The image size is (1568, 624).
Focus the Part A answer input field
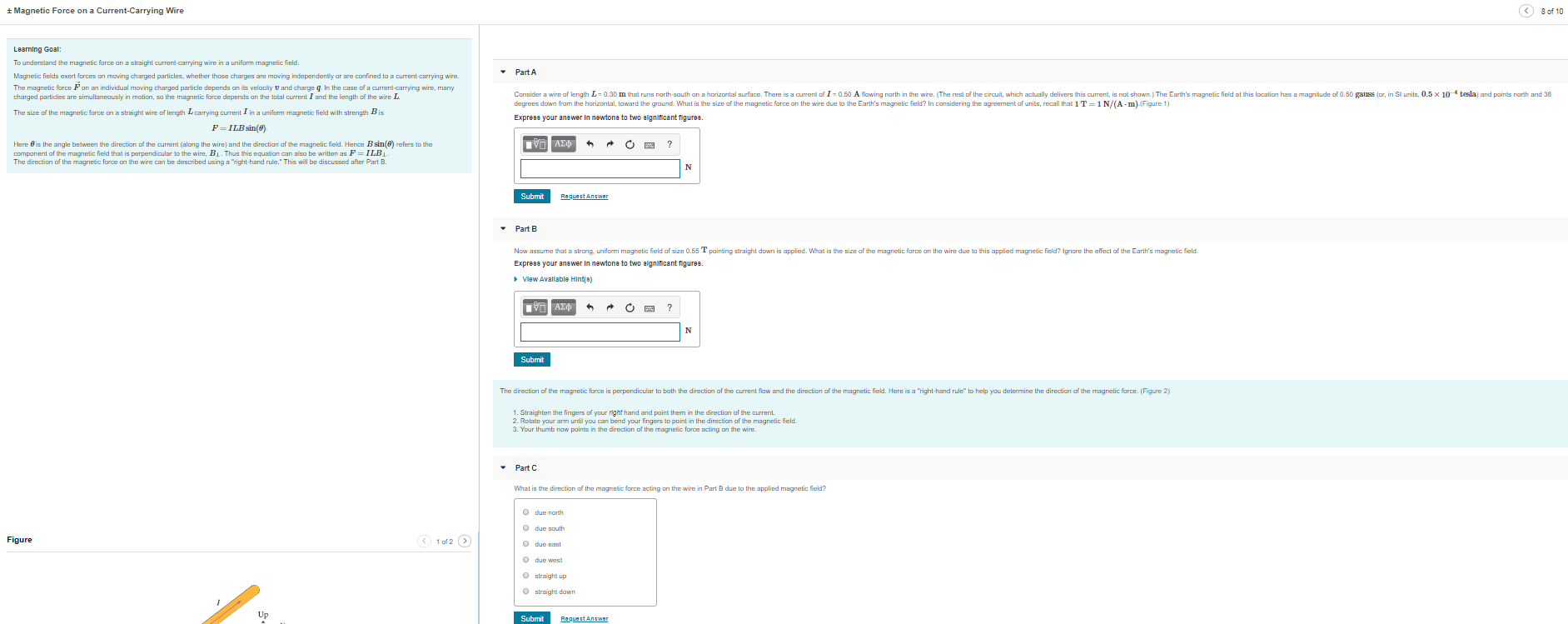pos(600,168)
